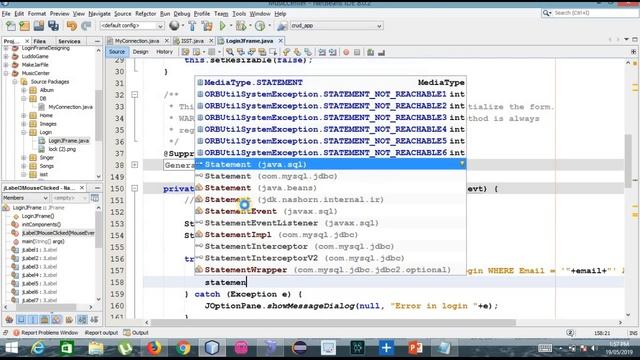The height and width of the screenshot is (360, 640).
Task: Open the Refactor menu
Action: click(145, 13)
